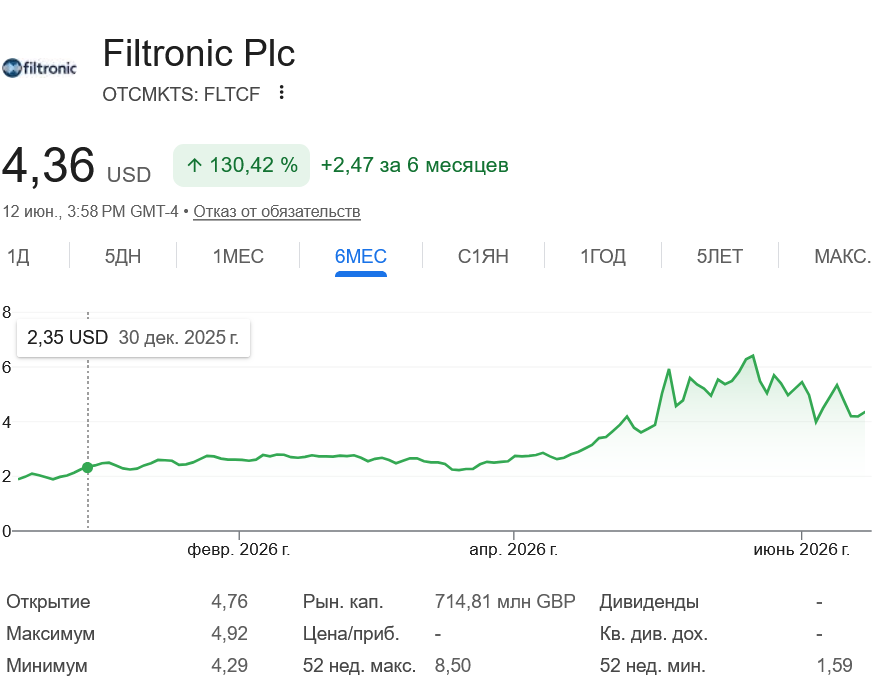
Task: Select the 1Д time range tab
Action: click(18, 256)
